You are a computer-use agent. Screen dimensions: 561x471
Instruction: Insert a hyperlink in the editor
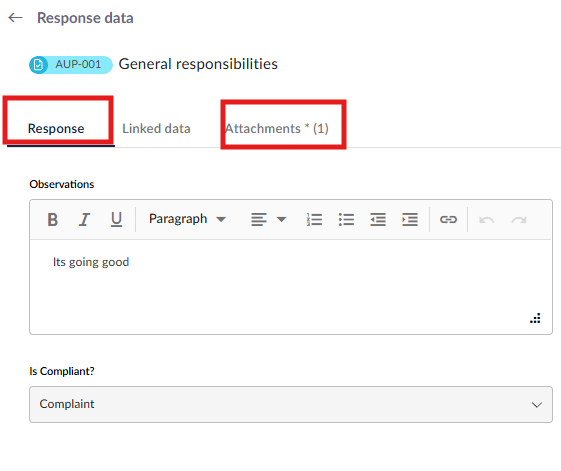pyautogui.click(x=448, y=219)
